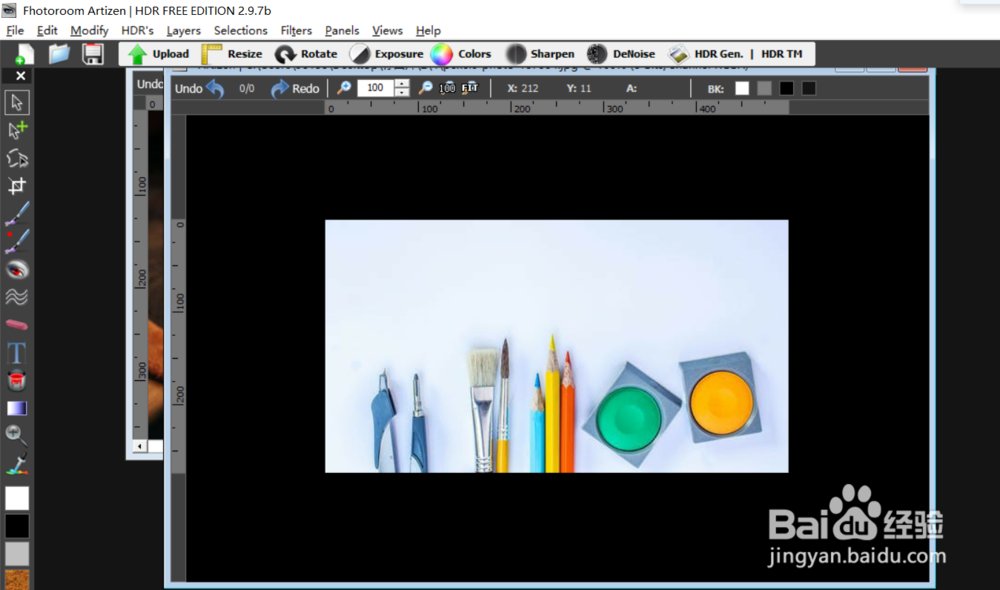Image resolution: width=1000 pixels, height=590 pixels.
Task: Save with the floppy disk icon
Action: [92, 54]
